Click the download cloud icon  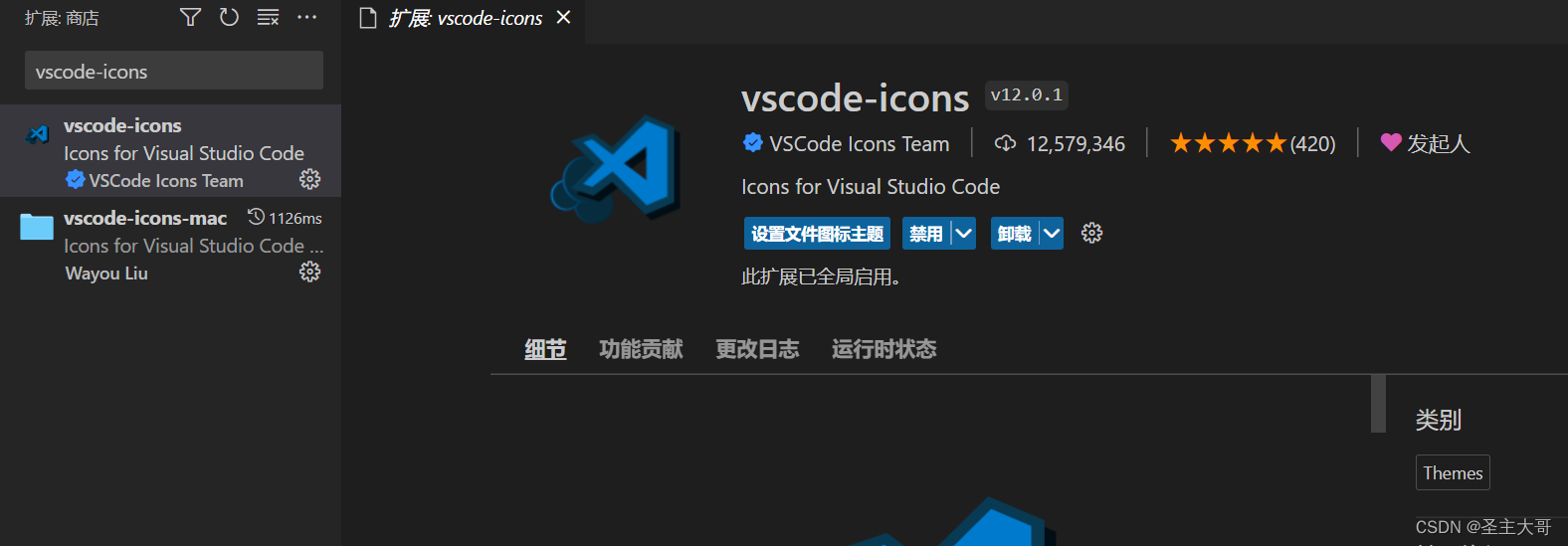click(x=1005, y=143)
